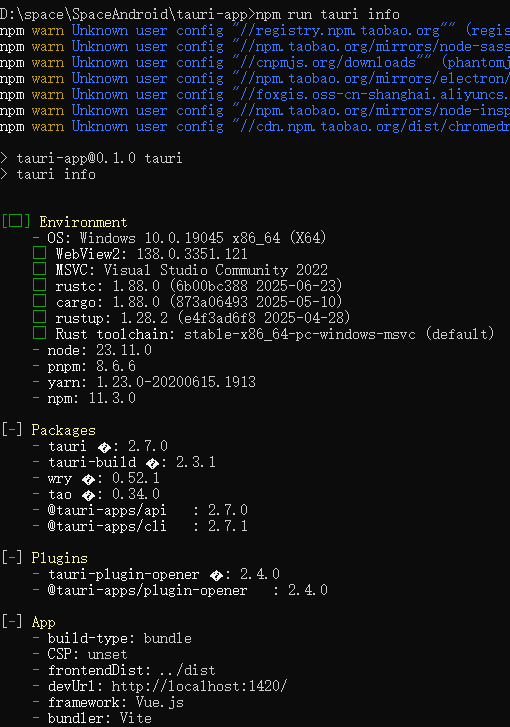Click the green box beside Rust toolchain
Image resolution: width=510 pixels, height=727 pixels.
pyautogui.click(x=39, y=333)
